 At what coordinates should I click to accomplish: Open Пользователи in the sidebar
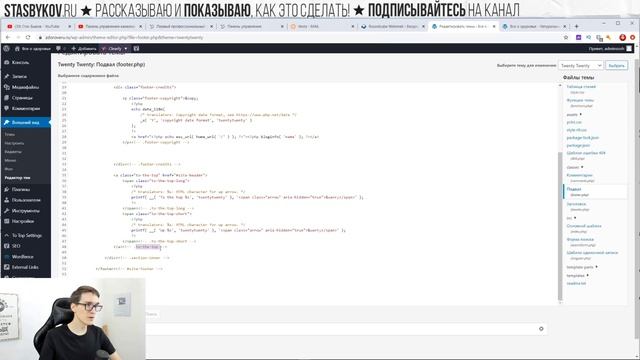(x=25, y=200)
